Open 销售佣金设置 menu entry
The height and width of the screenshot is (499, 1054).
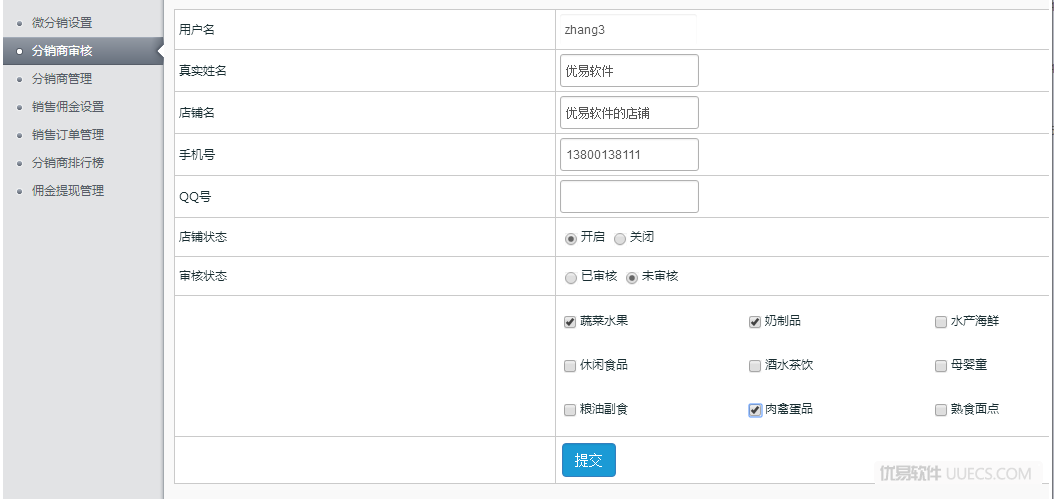[x=68, y=107]
